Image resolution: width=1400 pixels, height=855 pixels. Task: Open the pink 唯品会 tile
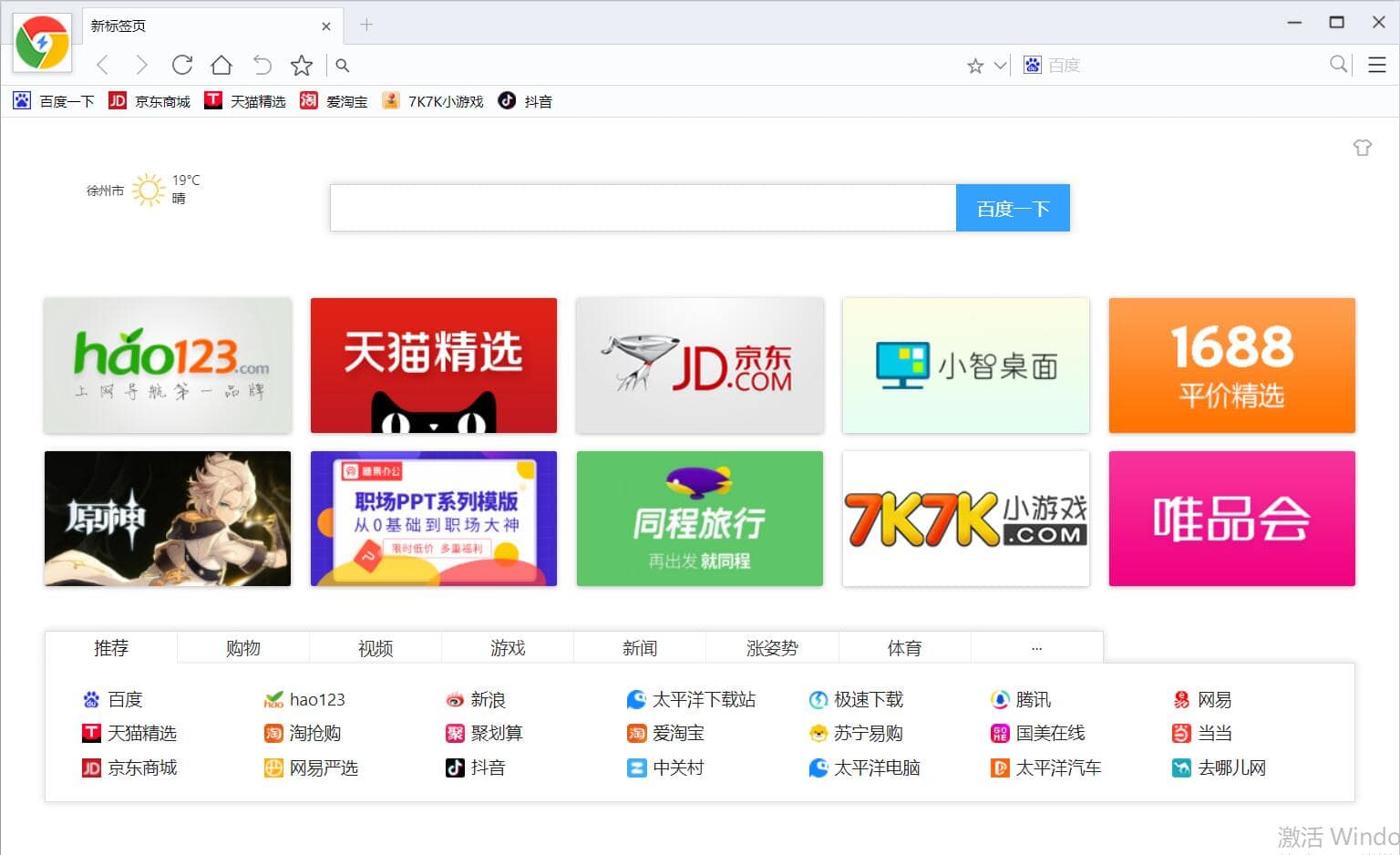[x=1232, y=519]
